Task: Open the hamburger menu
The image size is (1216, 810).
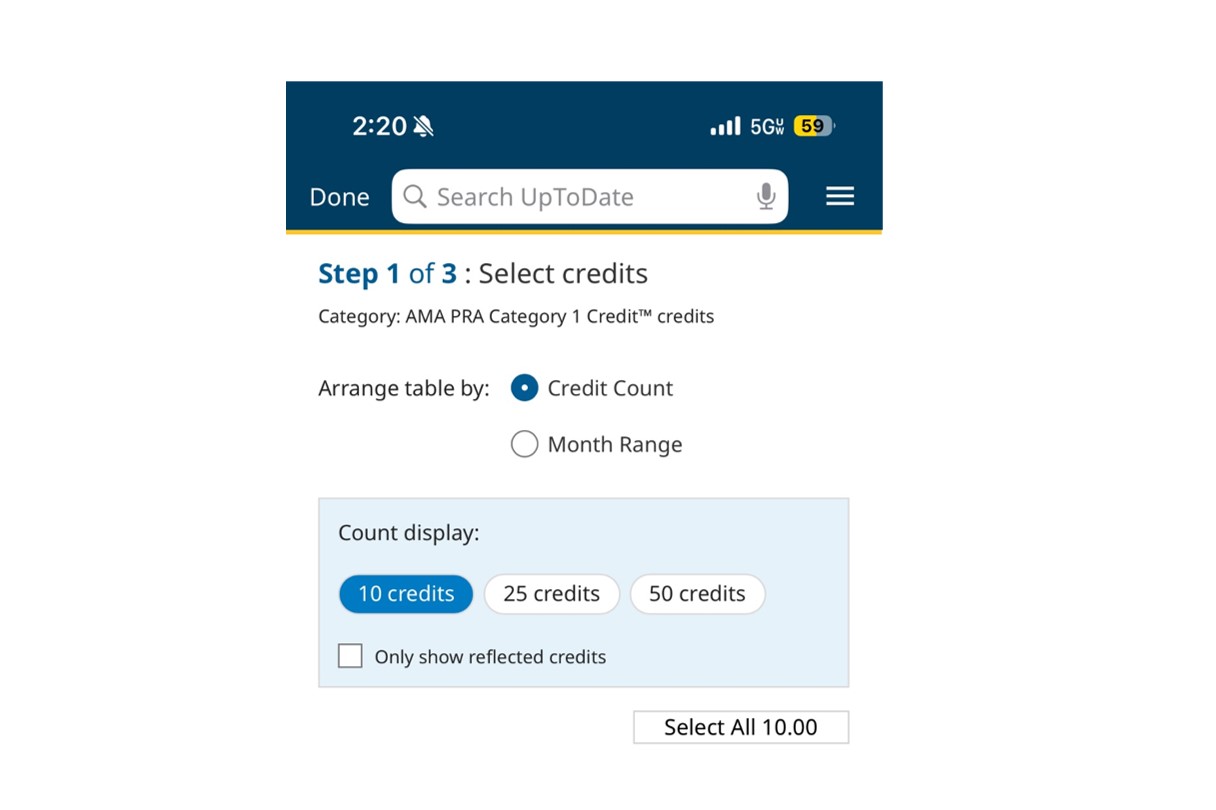Action: click(x=840, y=197)
